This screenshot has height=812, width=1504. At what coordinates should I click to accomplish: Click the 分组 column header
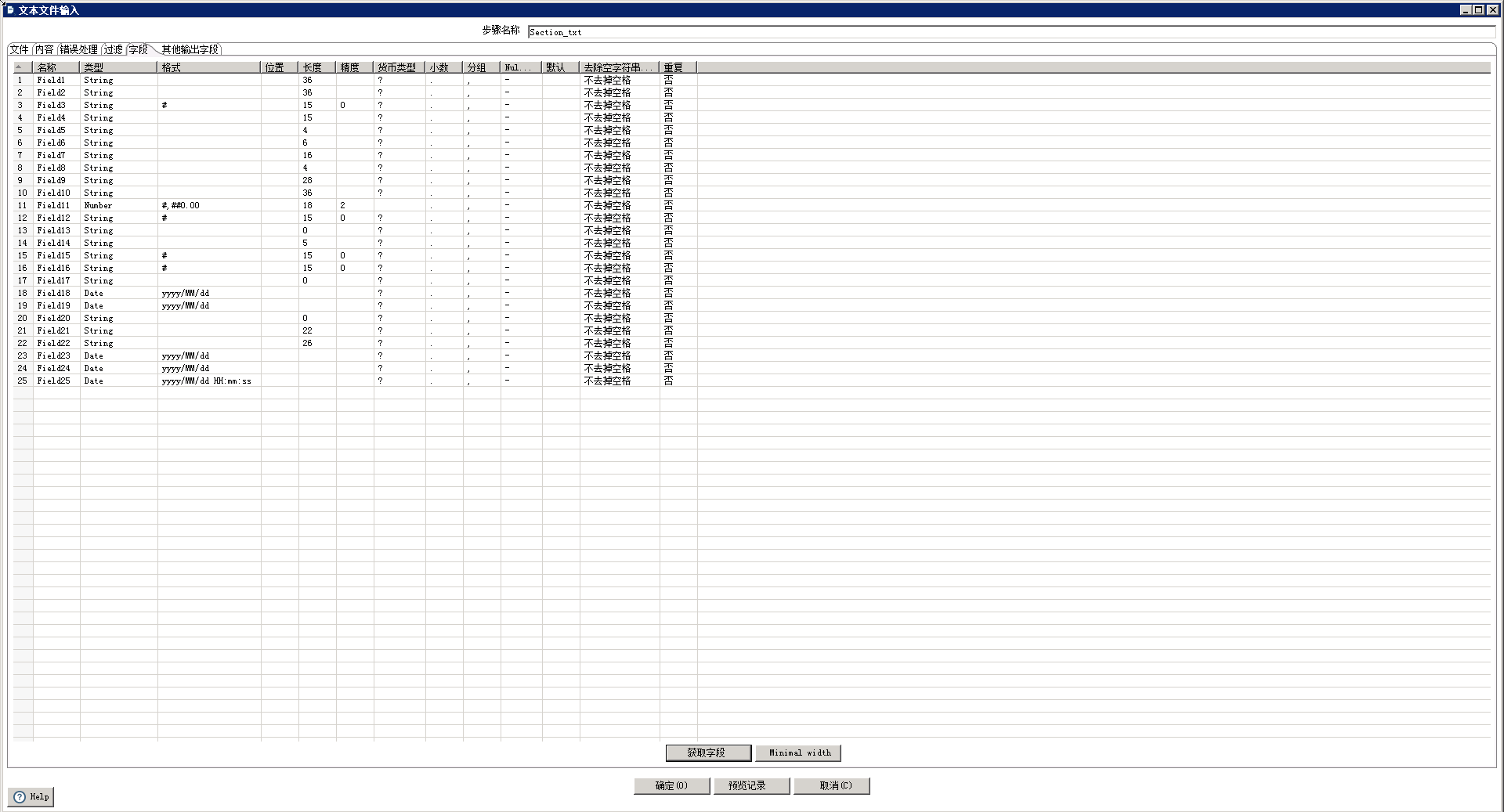pos(482,67)
